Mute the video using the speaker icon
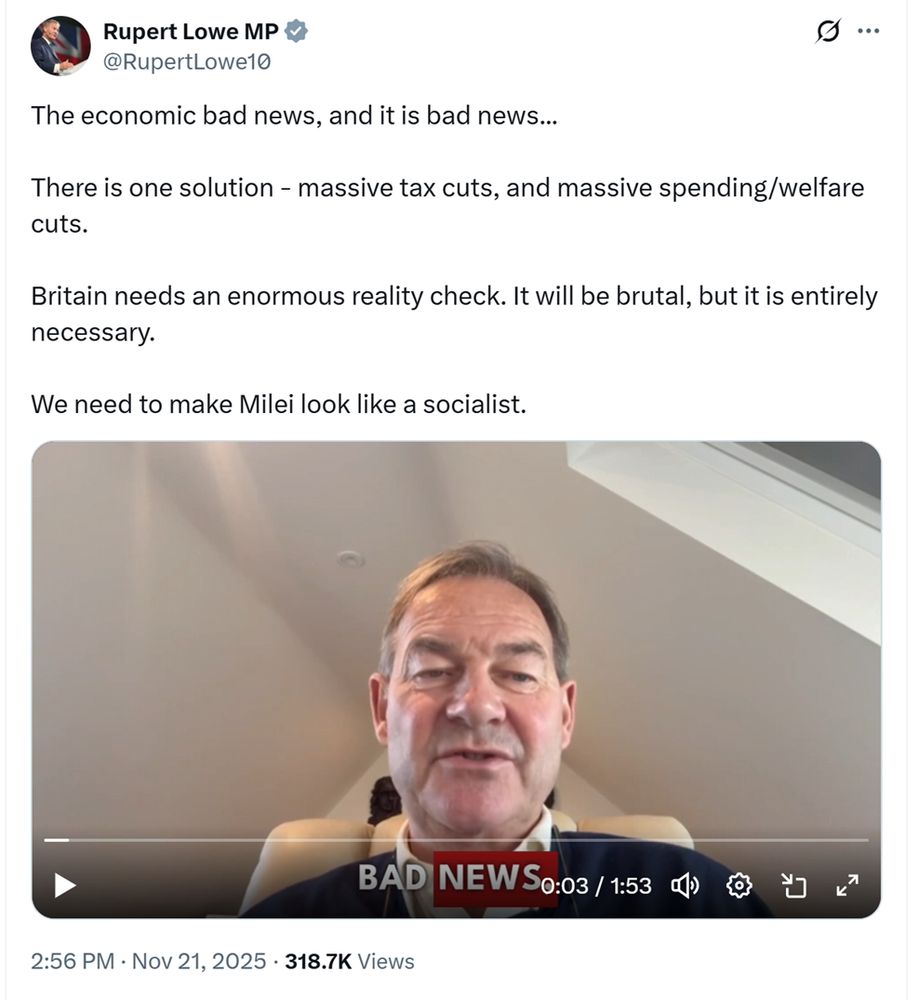The image size is (919, 1000). click(685, 885)
